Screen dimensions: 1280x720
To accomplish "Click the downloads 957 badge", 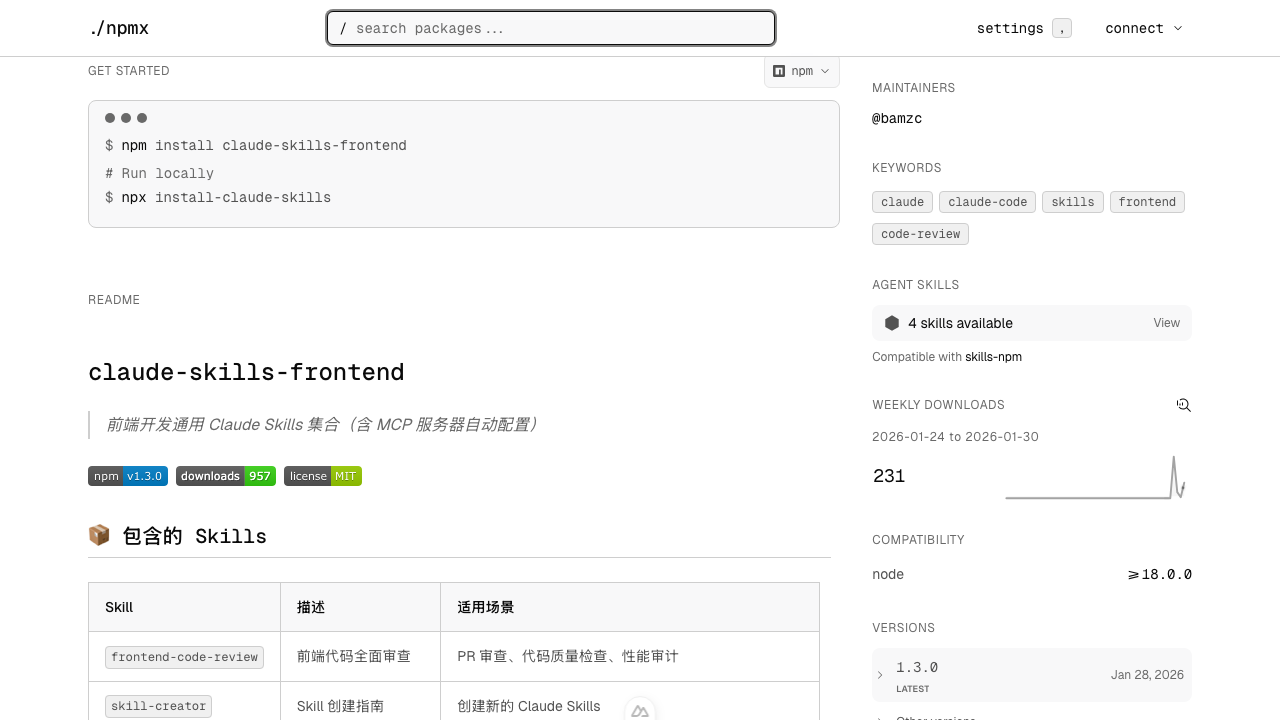I will click(x=226, y=476).
